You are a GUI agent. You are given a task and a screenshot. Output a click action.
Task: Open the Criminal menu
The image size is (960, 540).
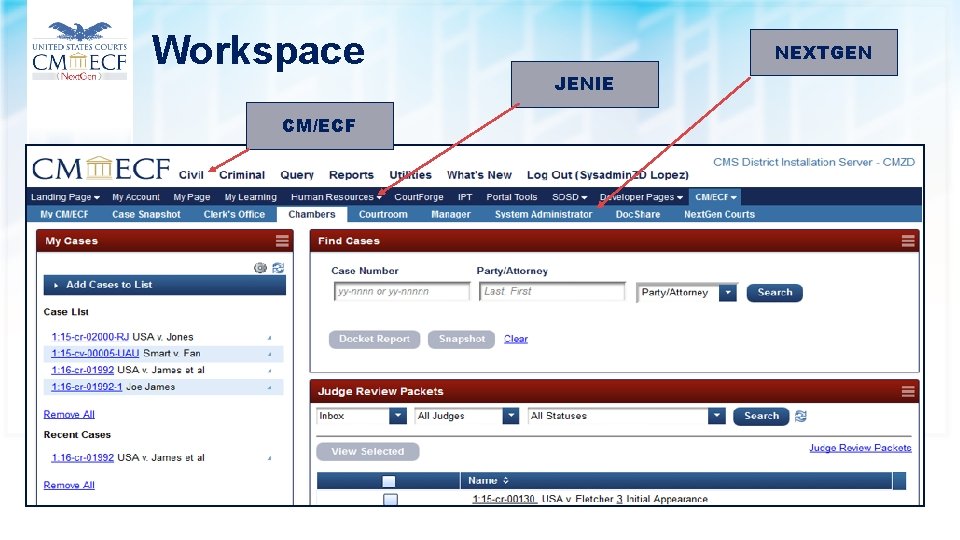[x=242, y=175]
